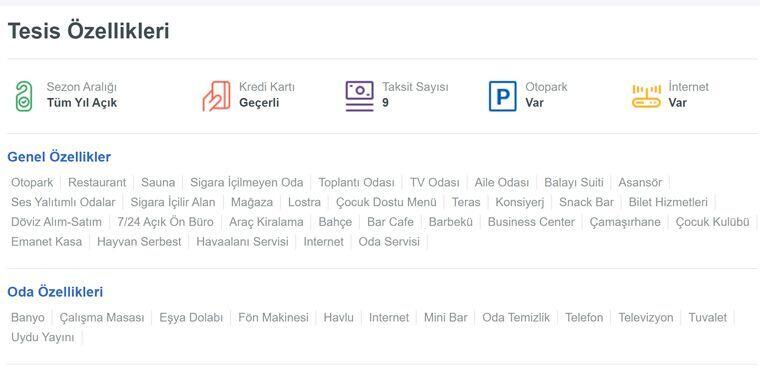
Task: Click '7/24 Açık Ön Büro' feature
Action: pos(165,222)
